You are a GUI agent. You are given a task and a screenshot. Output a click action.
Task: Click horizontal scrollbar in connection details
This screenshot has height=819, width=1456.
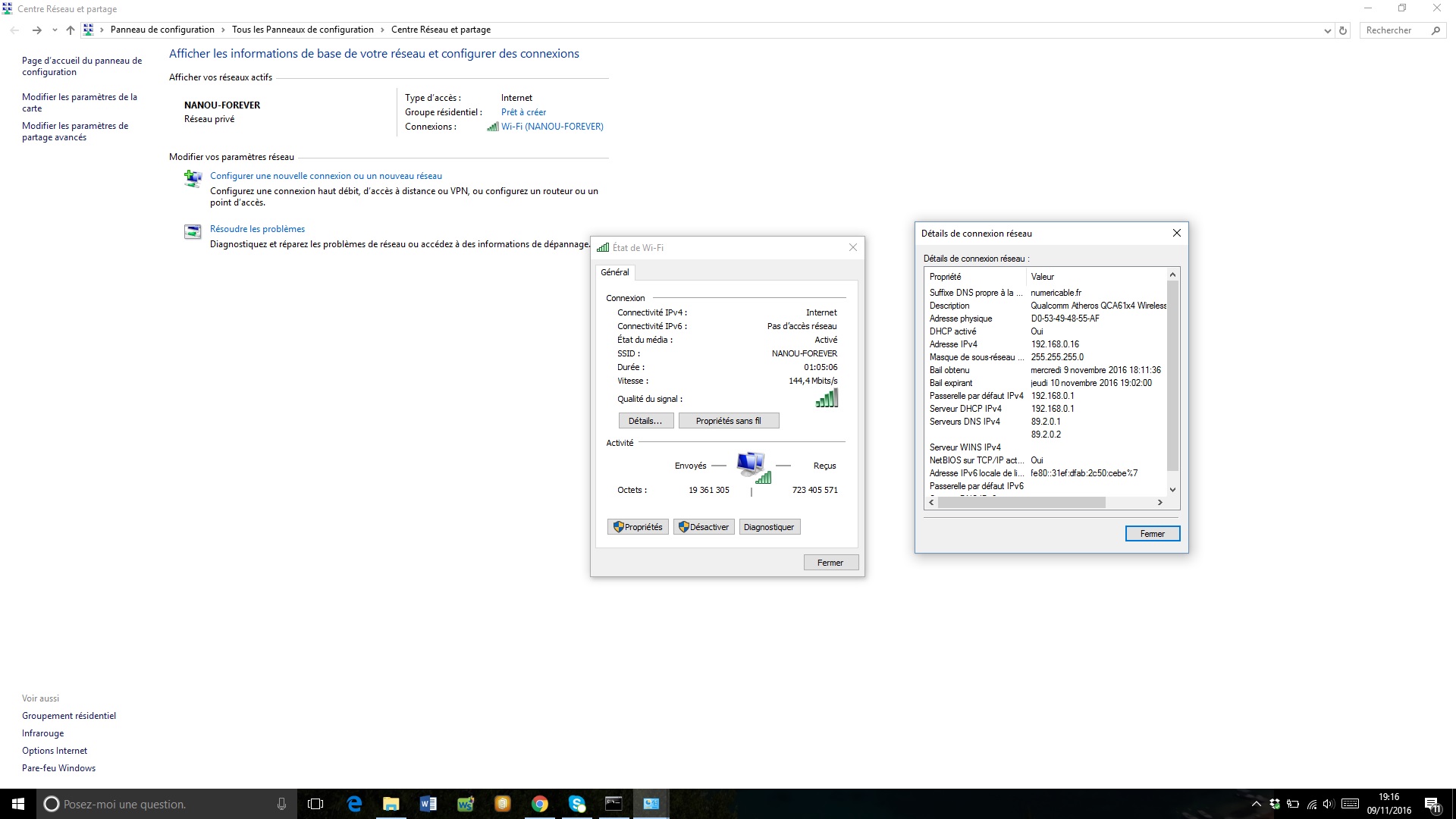pyautogui.click(x=1021, y=502)
